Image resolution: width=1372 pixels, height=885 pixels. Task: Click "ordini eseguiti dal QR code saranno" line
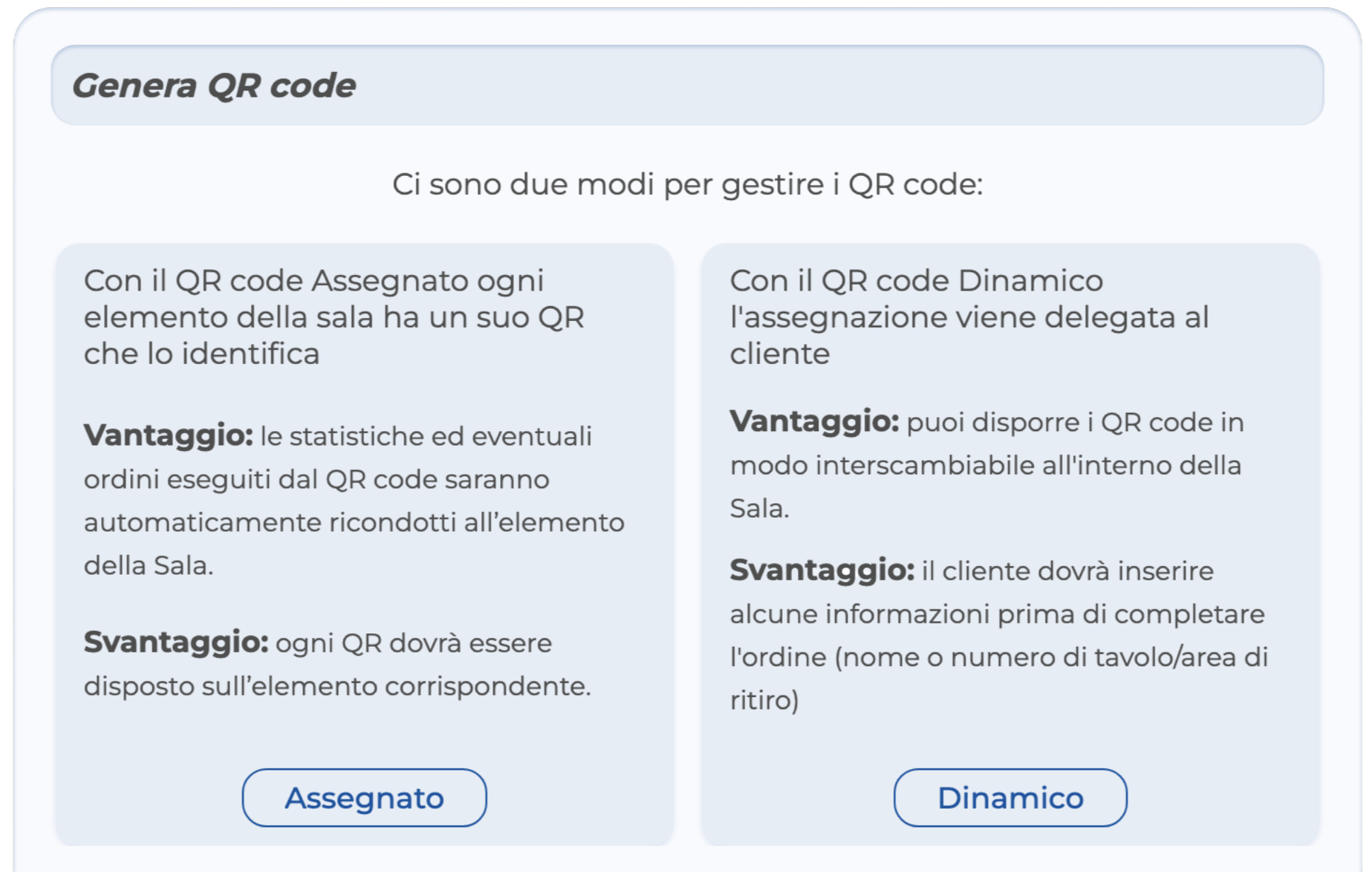click(316, 479)
